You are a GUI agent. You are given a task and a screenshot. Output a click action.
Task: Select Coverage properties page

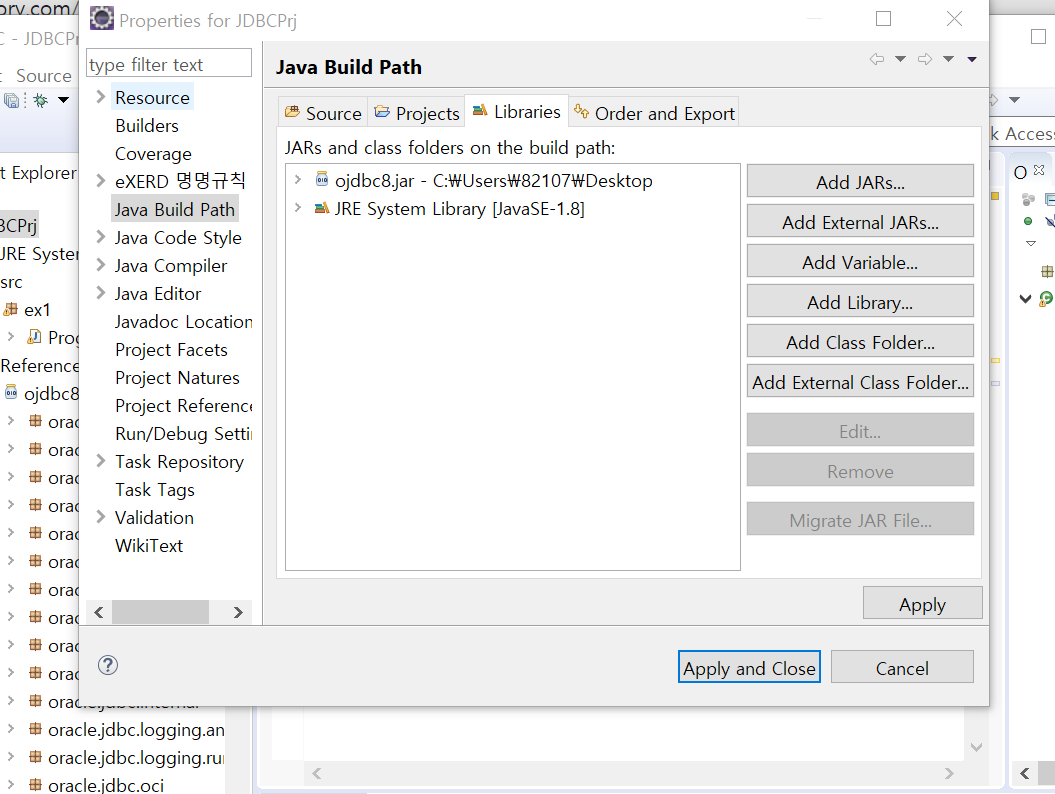153,154
